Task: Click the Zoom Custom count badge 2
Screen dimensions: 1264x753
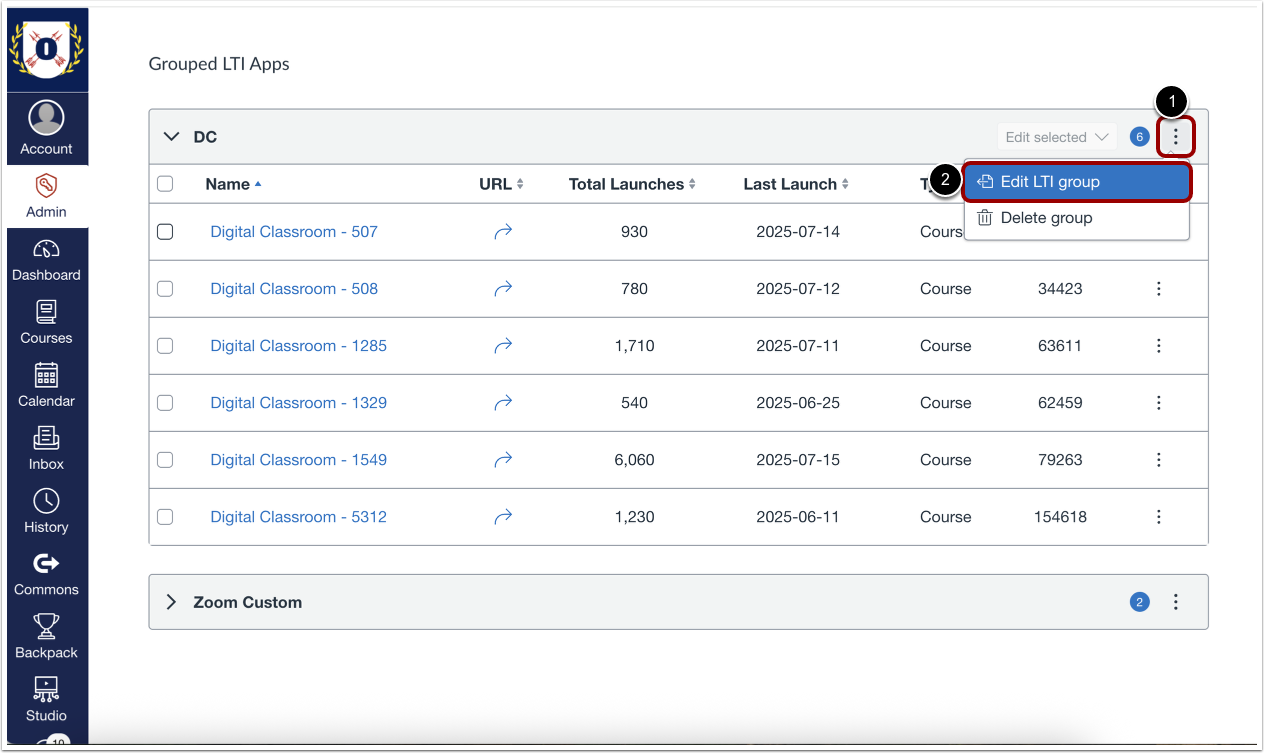Action: [1139, 602]
